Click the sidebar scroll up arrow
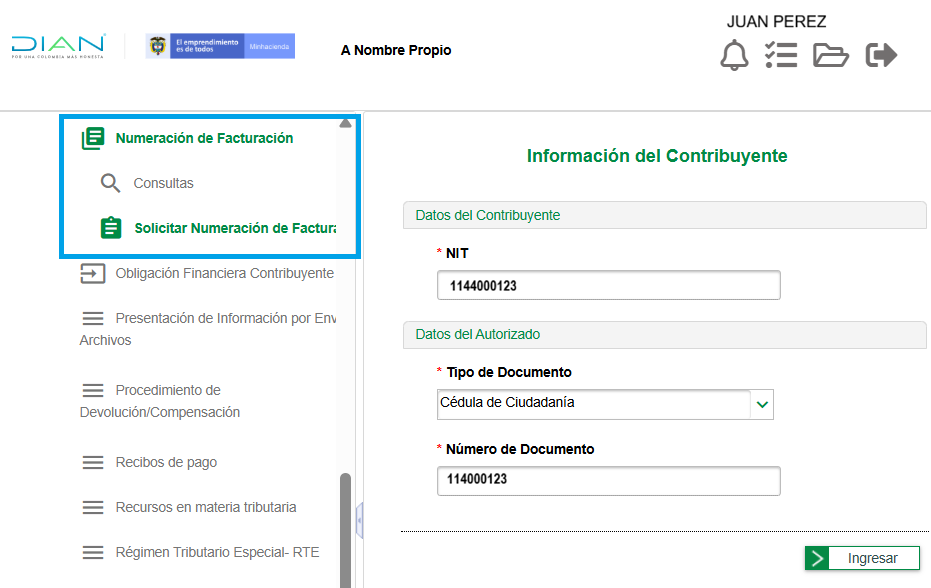This screenshot has width=931, height=588. 345,124
